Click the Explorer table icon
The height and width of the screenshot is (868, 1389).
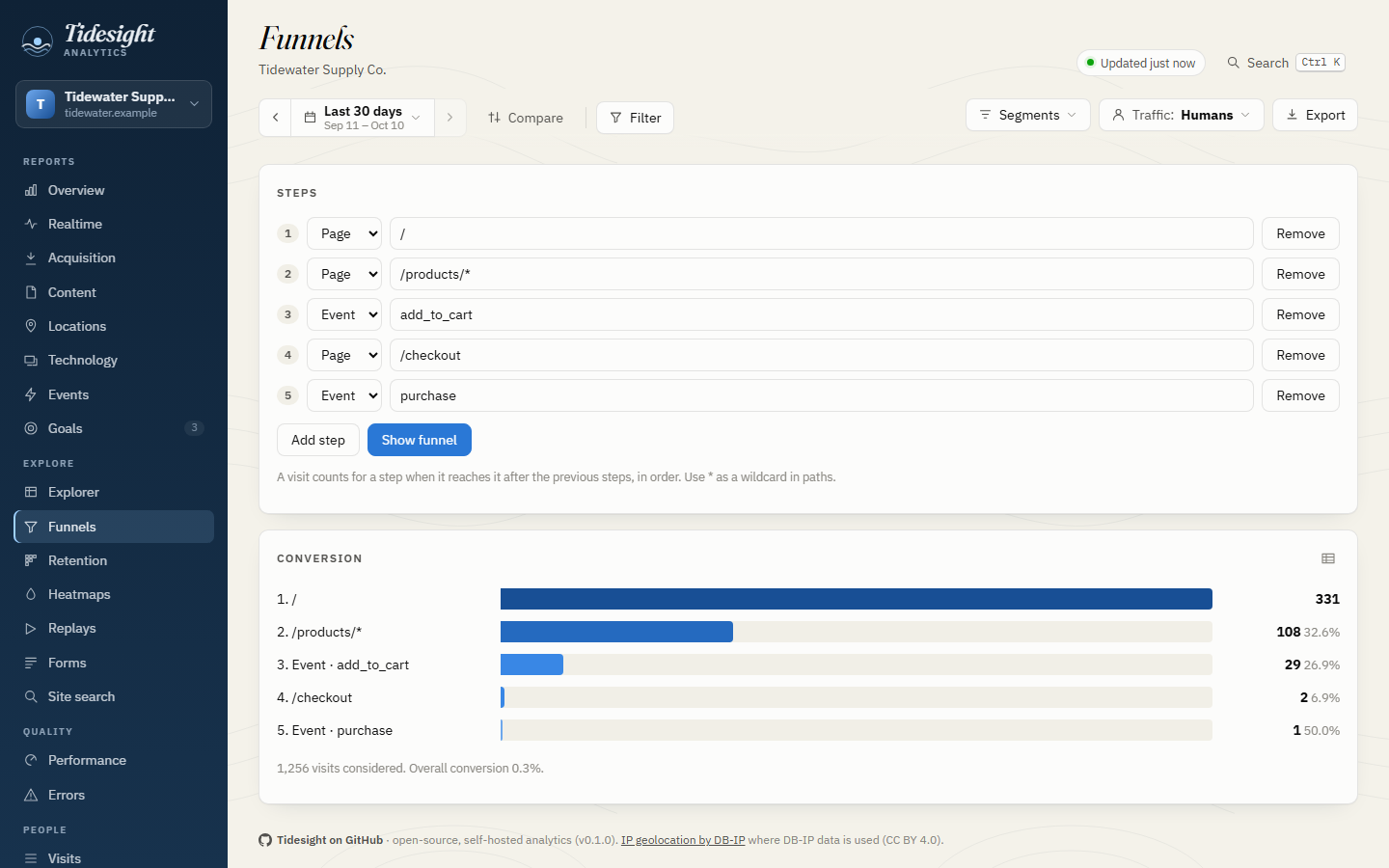[31, 492]
